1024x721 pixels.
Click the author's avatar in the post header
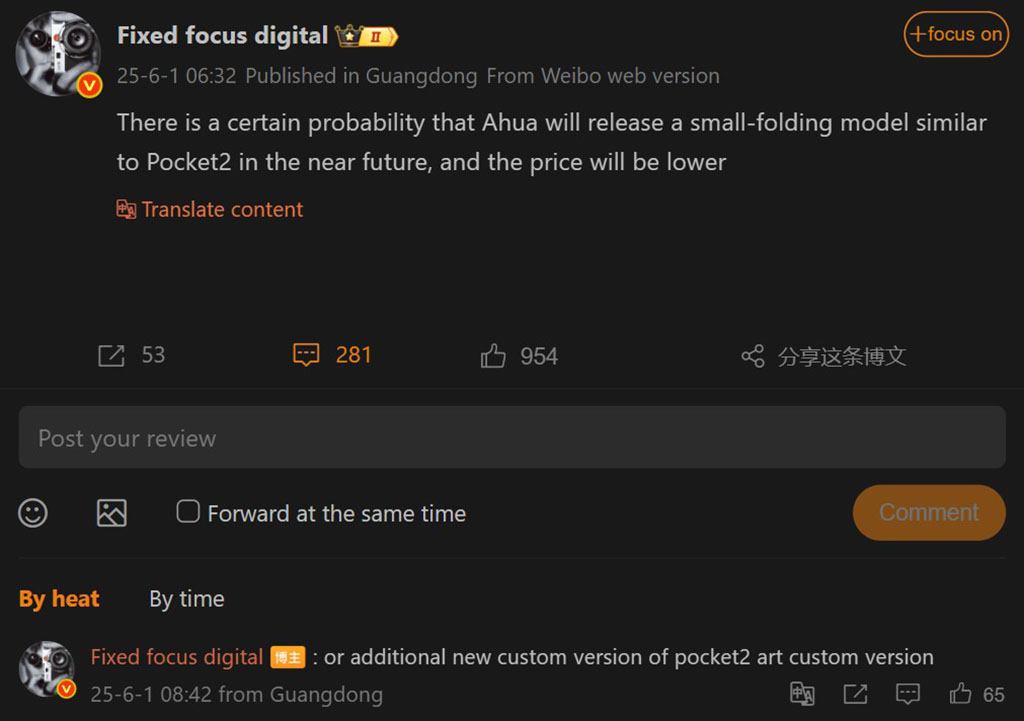[58, 54]
